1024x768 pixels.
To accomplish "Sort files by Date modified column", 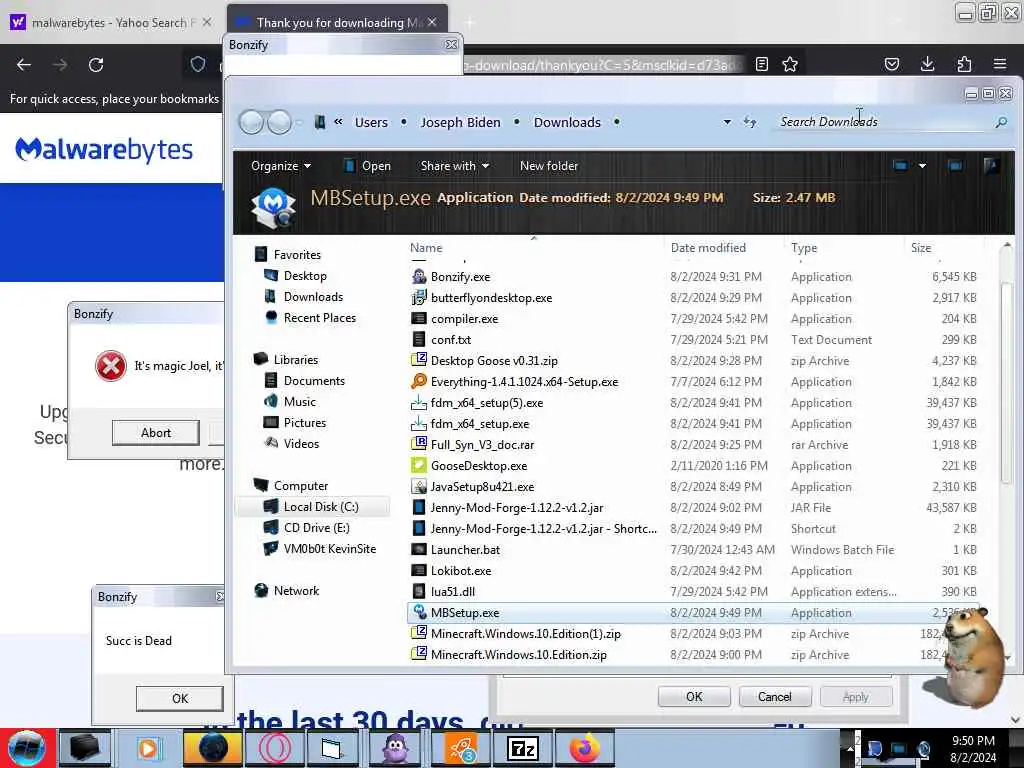I will click(724, 248).
